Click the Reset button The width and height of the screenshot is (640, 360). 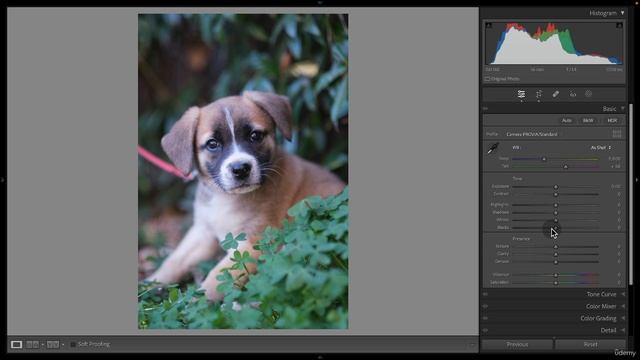590,344
